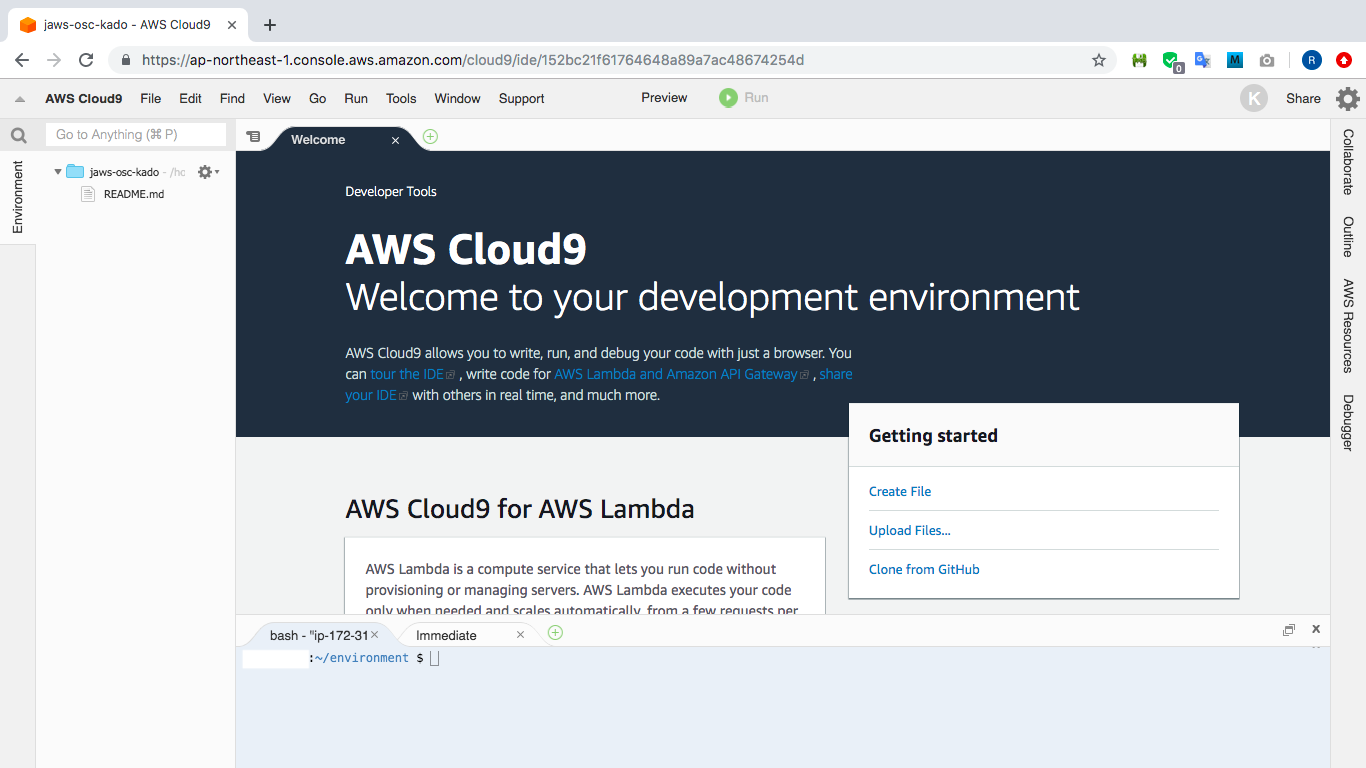Collapse the jaws-osc-kado folder
This screenshot has height=768, width=1366.
click(x=58, y=172)
